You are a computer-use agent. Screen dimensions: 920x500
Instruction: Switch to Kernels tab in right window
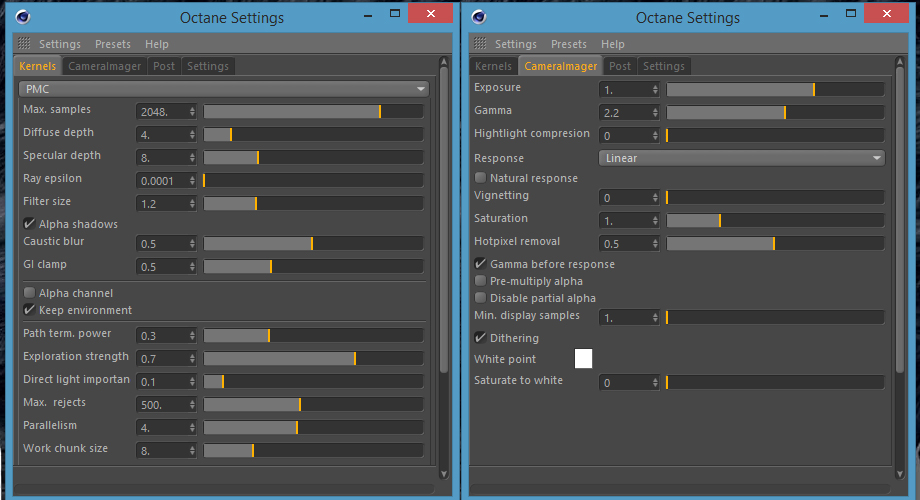(493, 66)
